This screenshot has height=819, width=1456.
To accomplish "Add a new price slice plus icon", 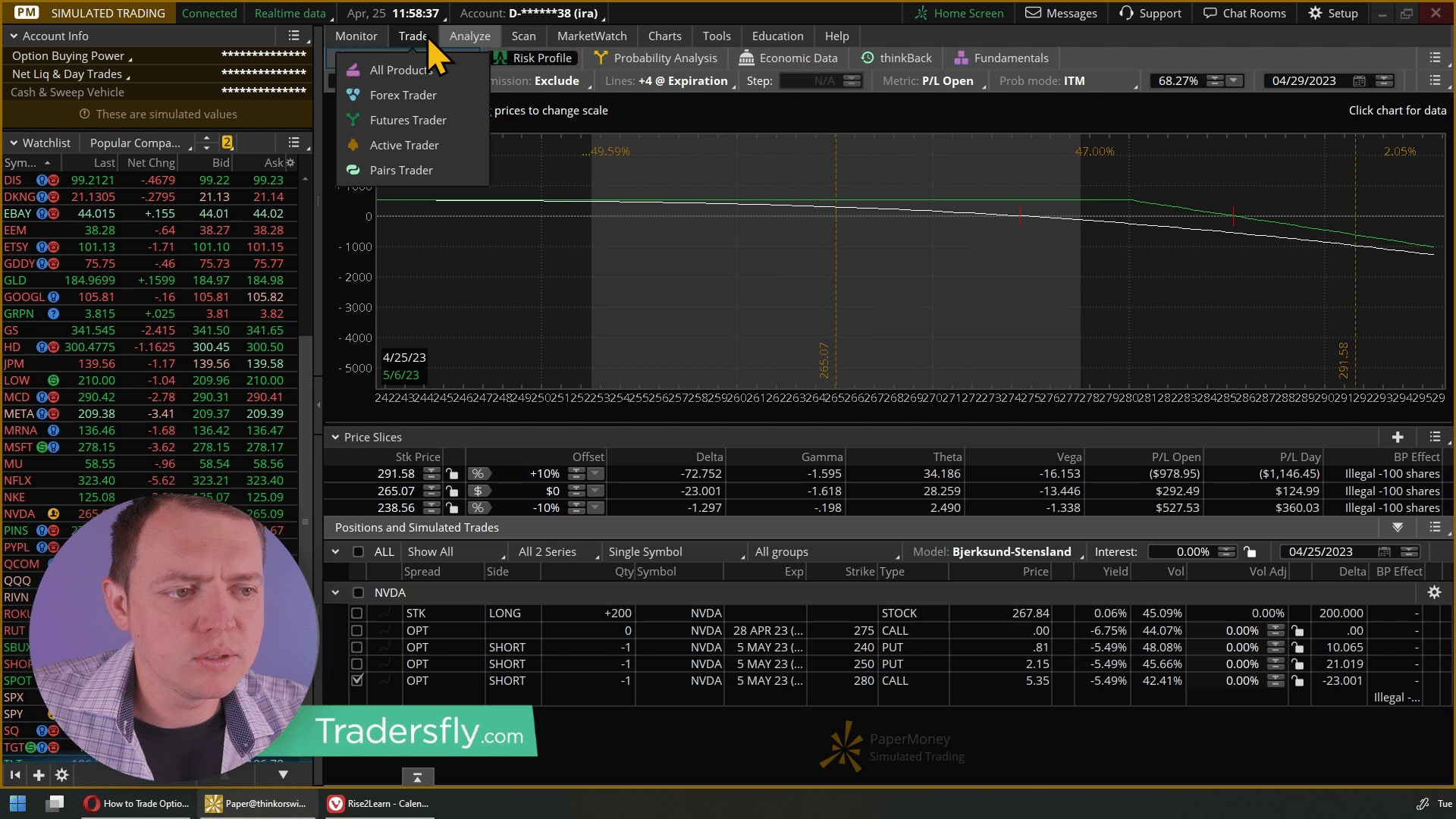I will tap(1398, 437).
